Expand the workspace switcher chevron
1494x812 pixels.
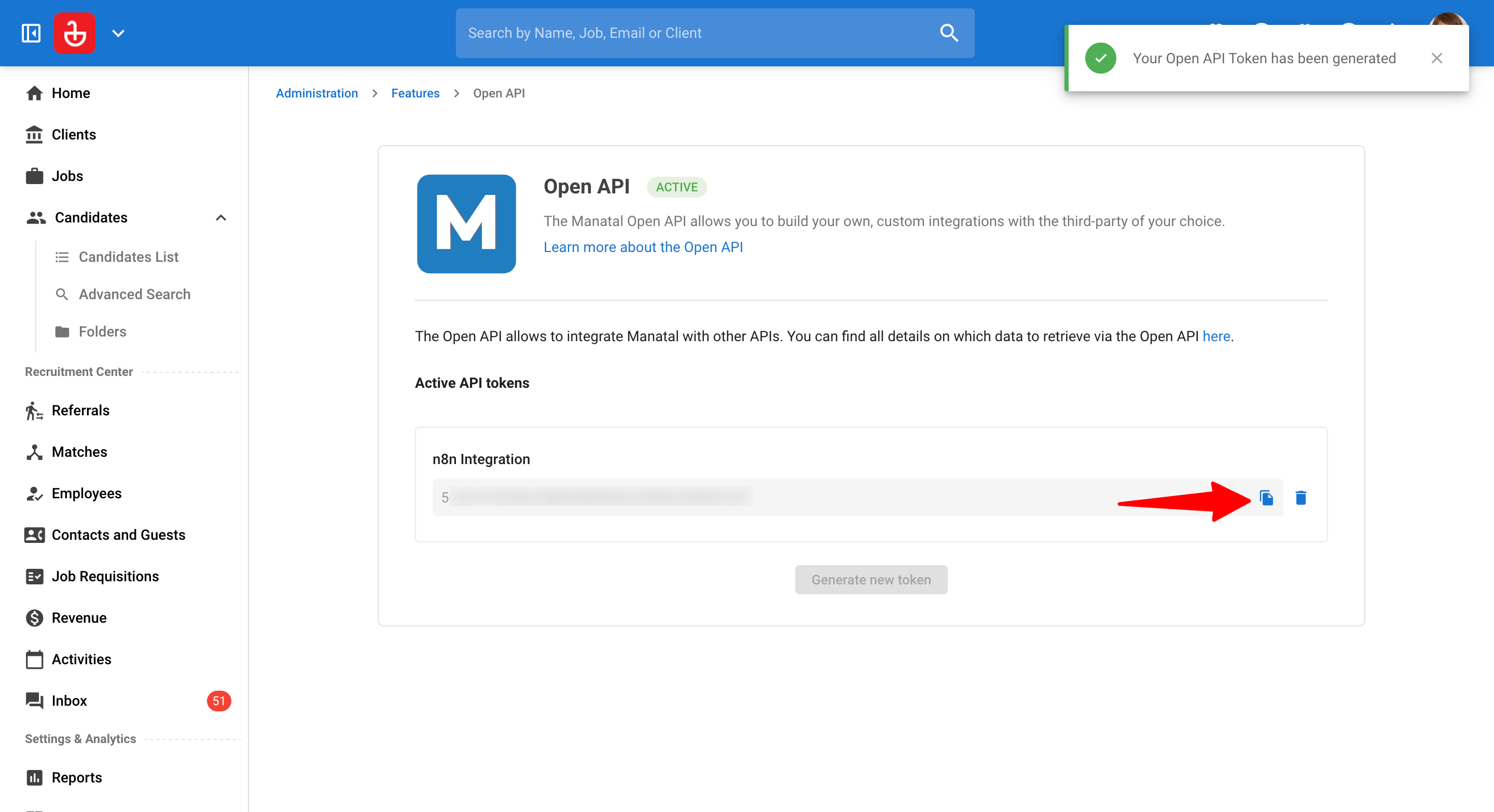[x=118, y=33]
